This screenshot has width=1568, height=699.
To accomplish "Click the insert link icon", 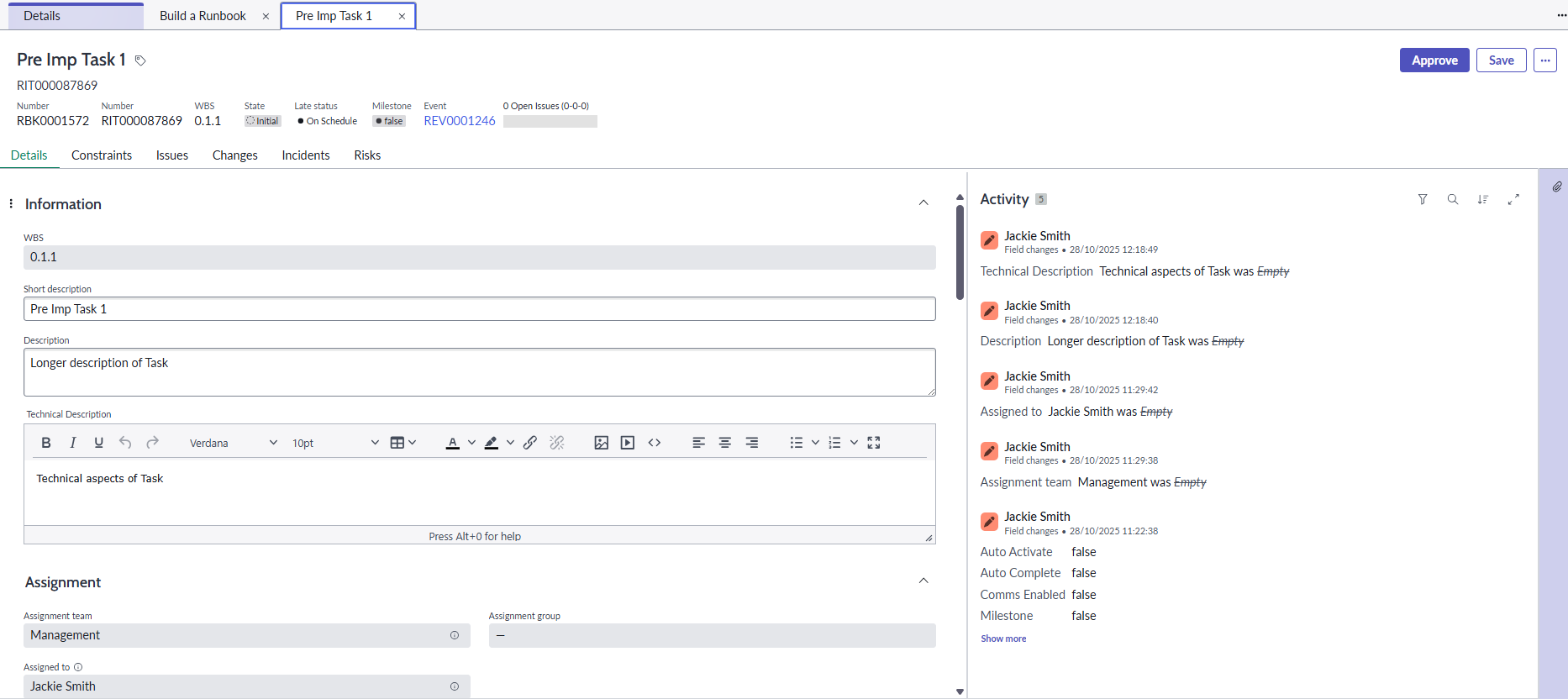I will (530, 443).
